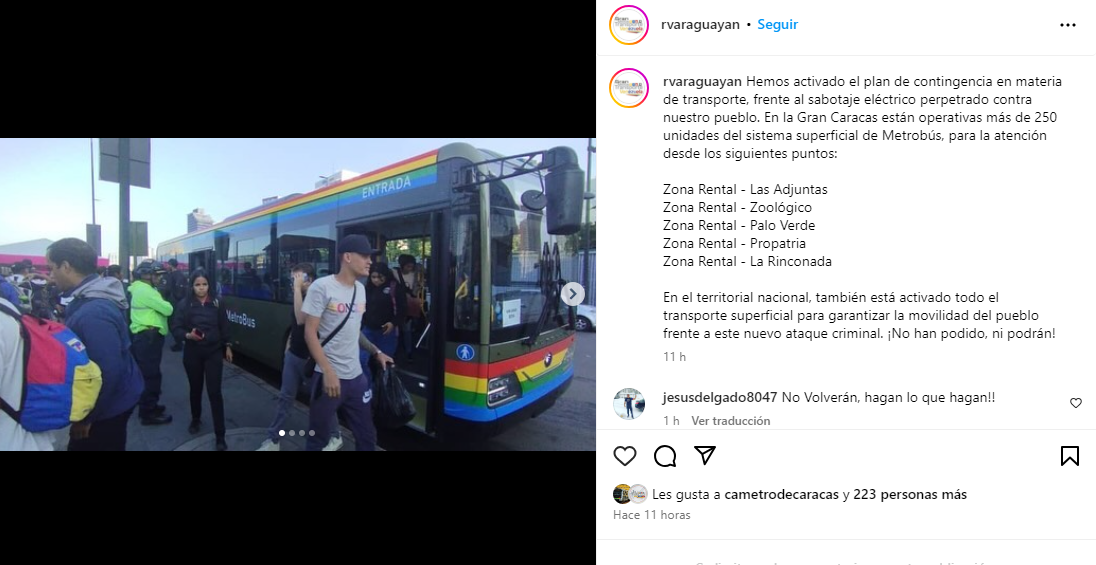Viewport: 1096px width, 565px height.
Task: Open comments via the speech bubble icon
Action: coord(665,456)
